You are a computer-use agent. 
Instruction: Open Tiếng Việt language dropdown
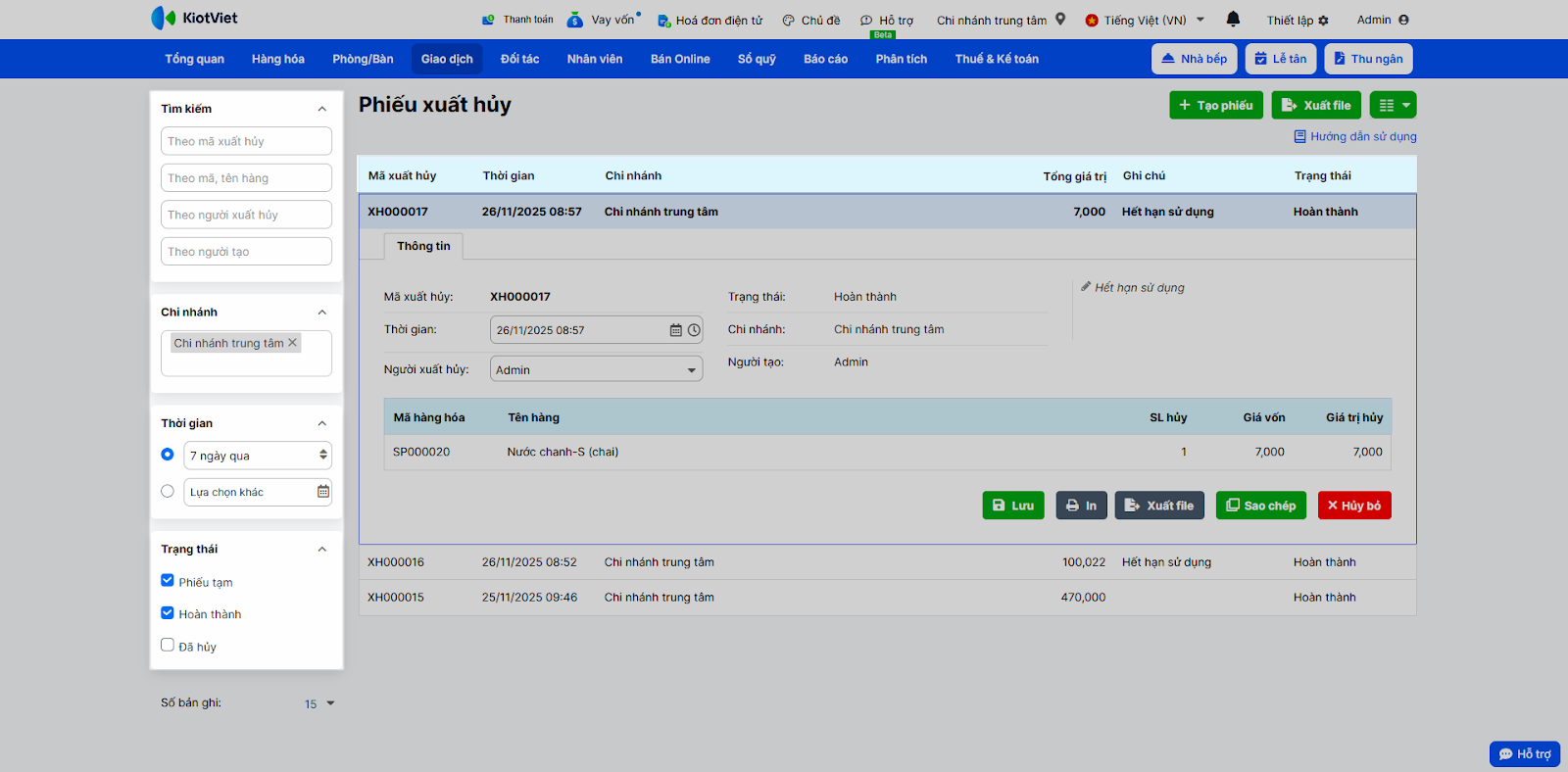(1146, 20)
